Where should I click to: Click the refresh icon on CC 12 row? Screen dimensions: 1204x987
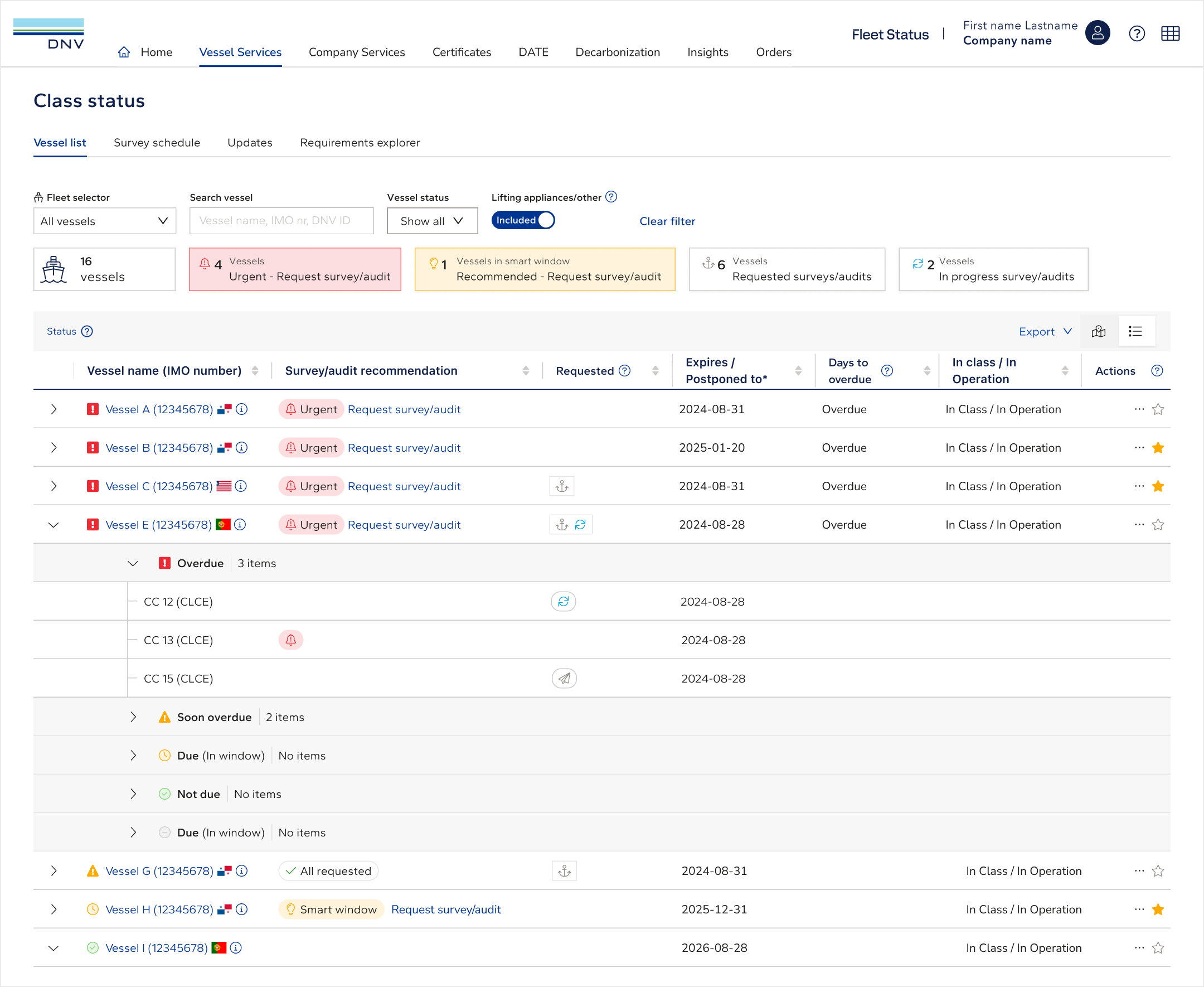tap(563, 602)
